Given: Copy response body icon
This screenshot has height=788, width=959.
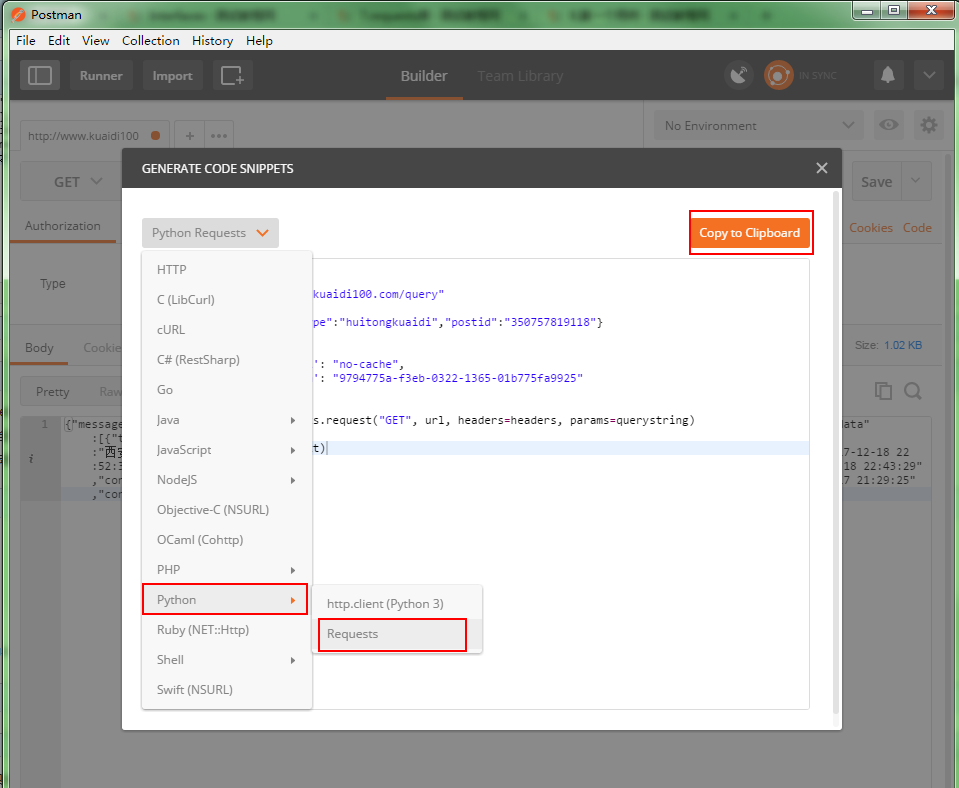Looking at the screenshot, I should pos(883,391).
